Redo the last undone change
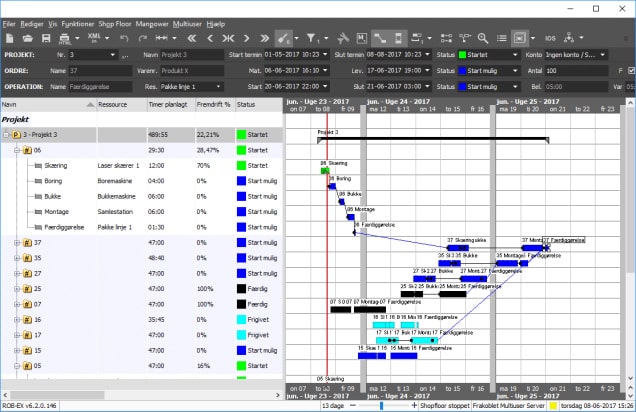This screenshot has width=636, height=412. pos(142,38)
